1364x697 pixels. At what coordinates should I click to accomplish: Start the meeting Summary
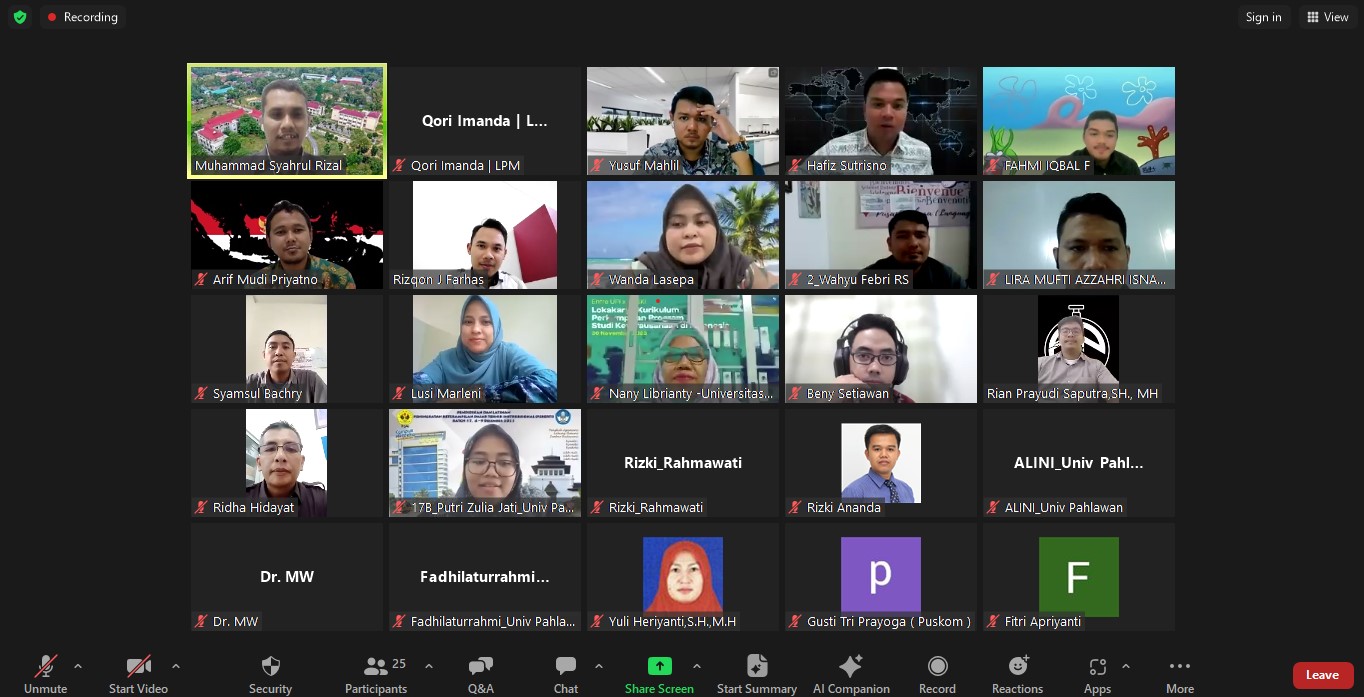[x=757, y=667]
